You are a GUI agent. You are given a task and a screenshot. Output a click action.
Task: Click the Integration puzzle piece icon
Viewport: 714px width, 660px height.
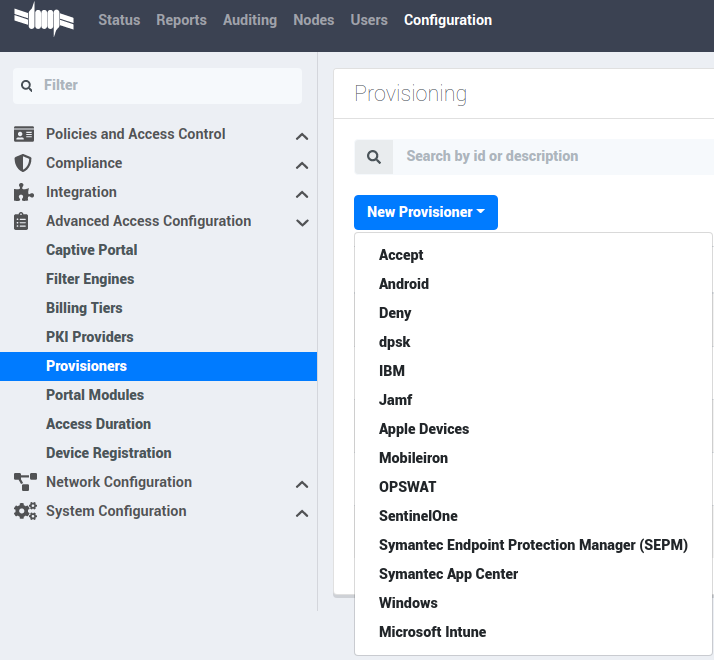[x=24, y=192]
